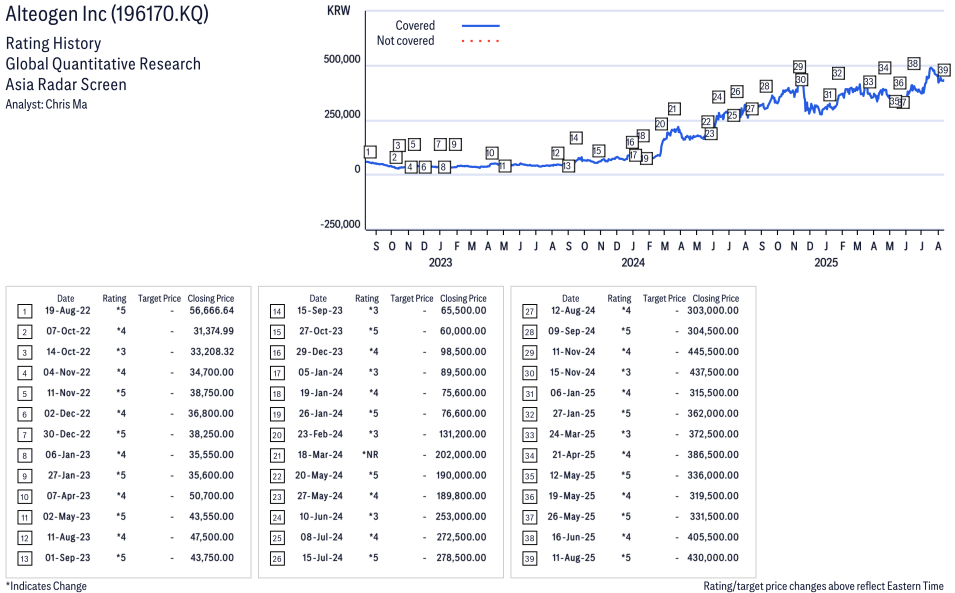The height and width of the screenshot is (593, 955).
Task: Click chart marker 10 on the price chart
Action: 492,153
